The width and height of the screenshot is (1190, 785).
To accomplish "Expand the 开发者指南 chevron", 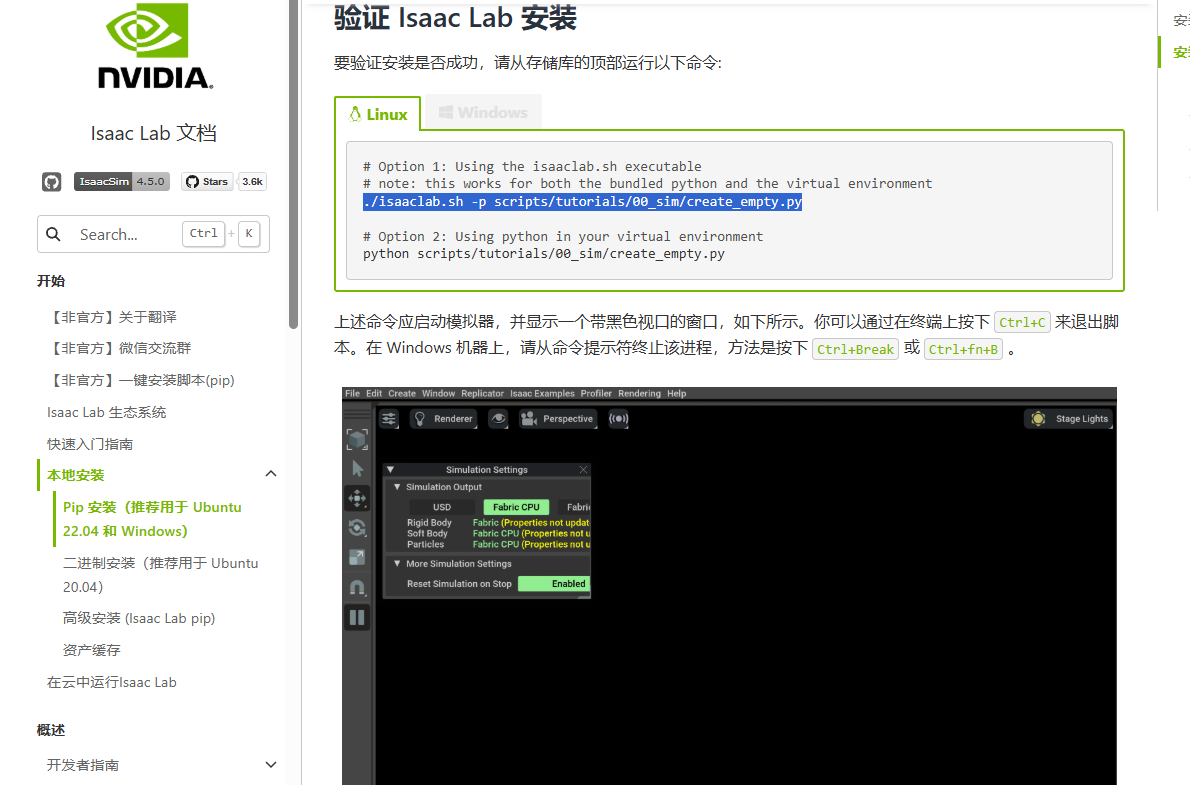I will tap(271, 765).
